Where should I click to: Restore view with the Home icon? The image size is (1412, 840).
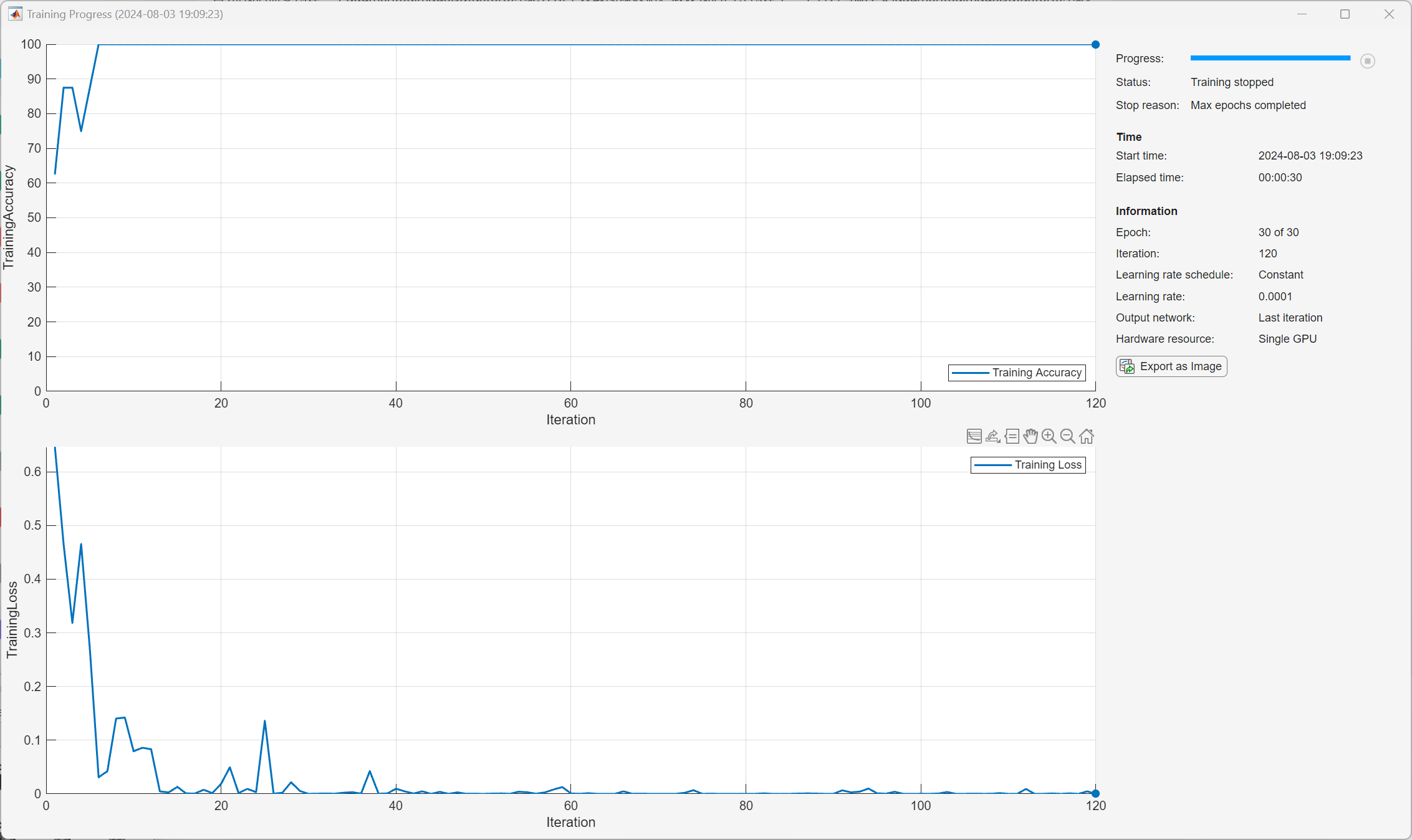click(1087, 436)
